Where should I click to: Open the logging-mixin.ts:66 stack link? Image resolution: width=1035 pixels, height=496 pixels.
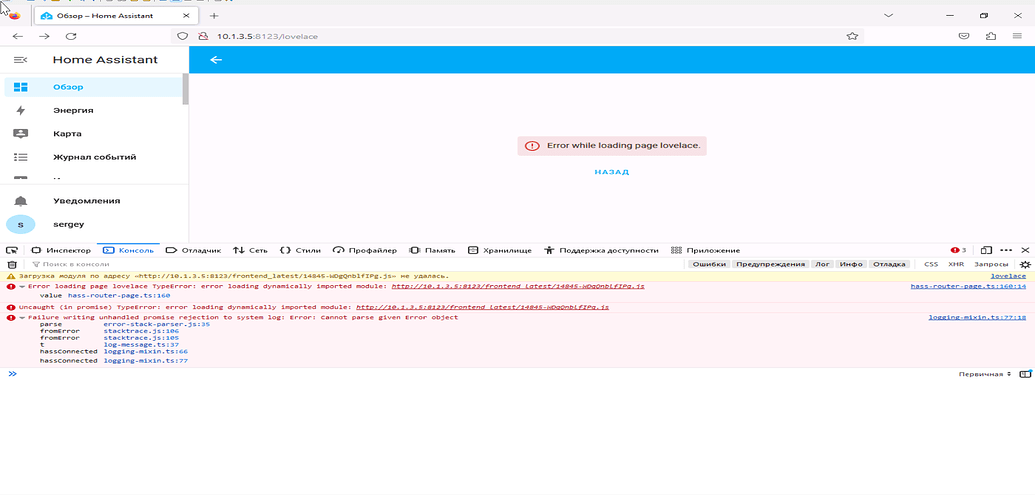point(146,352)
